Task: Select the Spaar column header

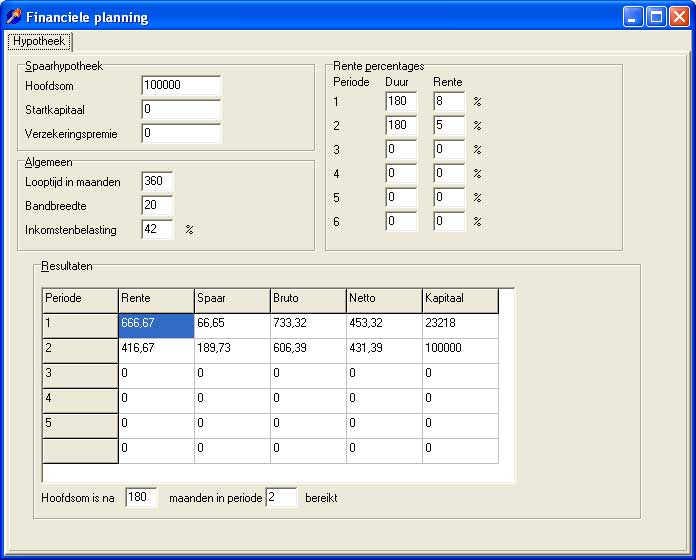Action: pos(232,301)
